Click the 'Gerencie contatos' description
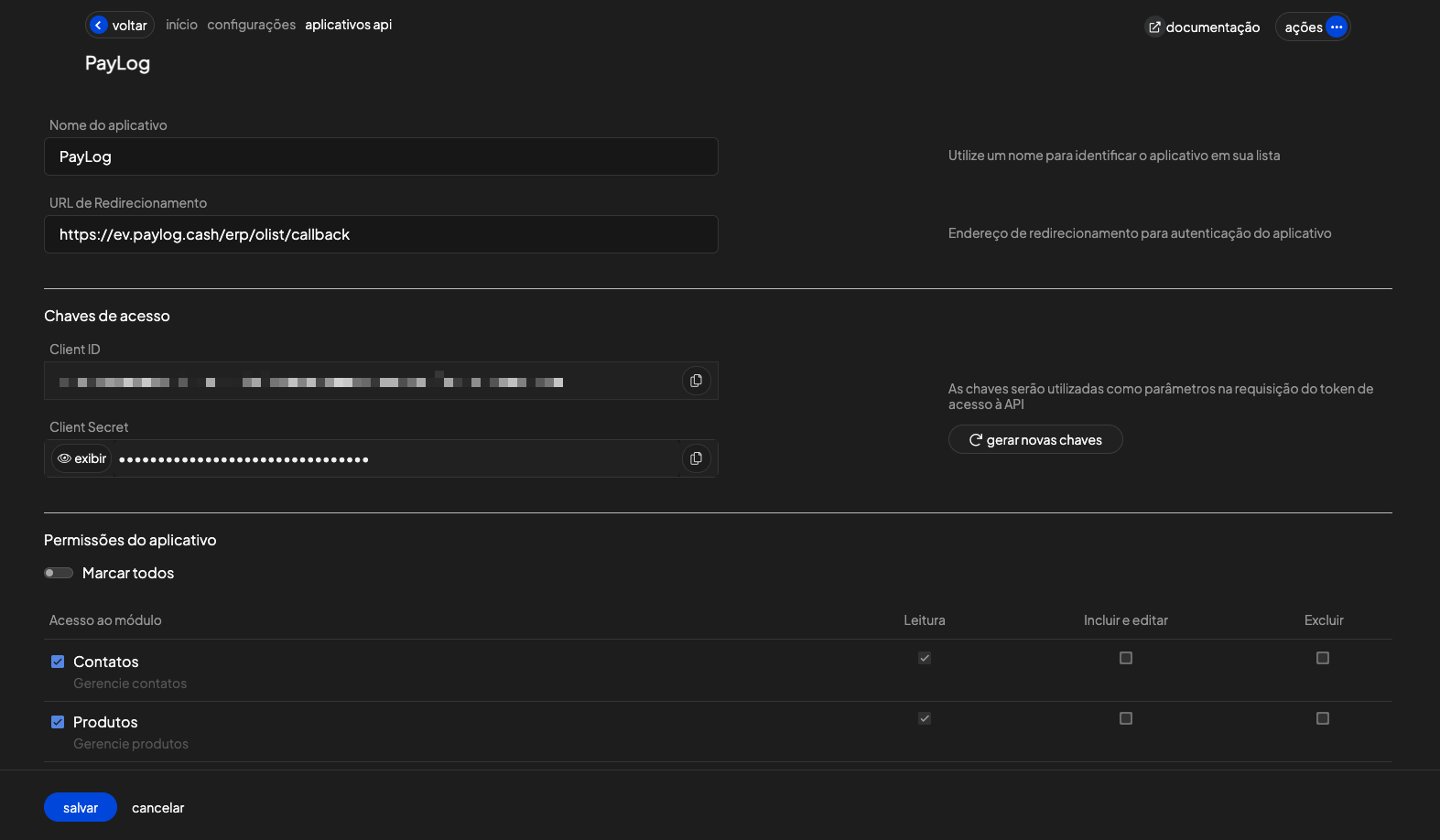This screenshot has height=840, width=1440. [130, 684]
